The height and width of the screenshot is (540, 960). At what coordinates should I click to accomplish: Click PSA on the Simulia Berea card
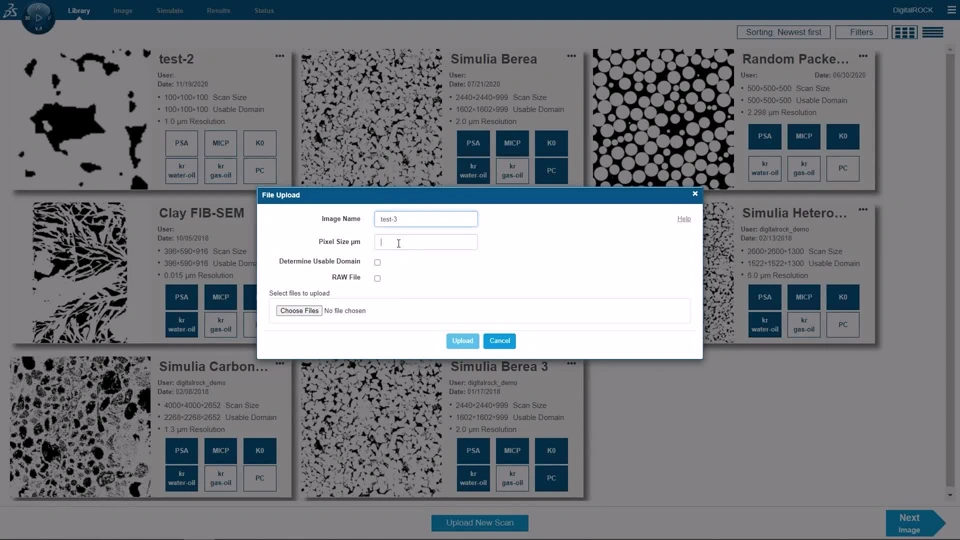coord(473,143)
